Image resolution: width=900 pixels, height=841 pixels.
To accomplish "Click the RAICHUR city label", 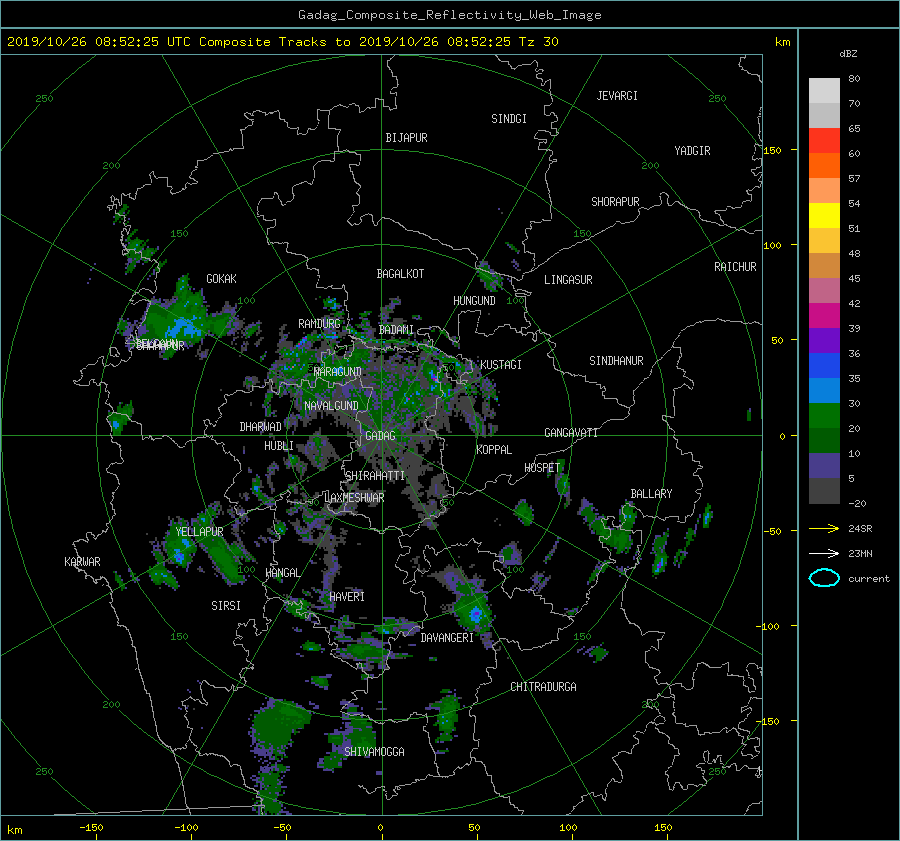I will (x=735, y=267).
